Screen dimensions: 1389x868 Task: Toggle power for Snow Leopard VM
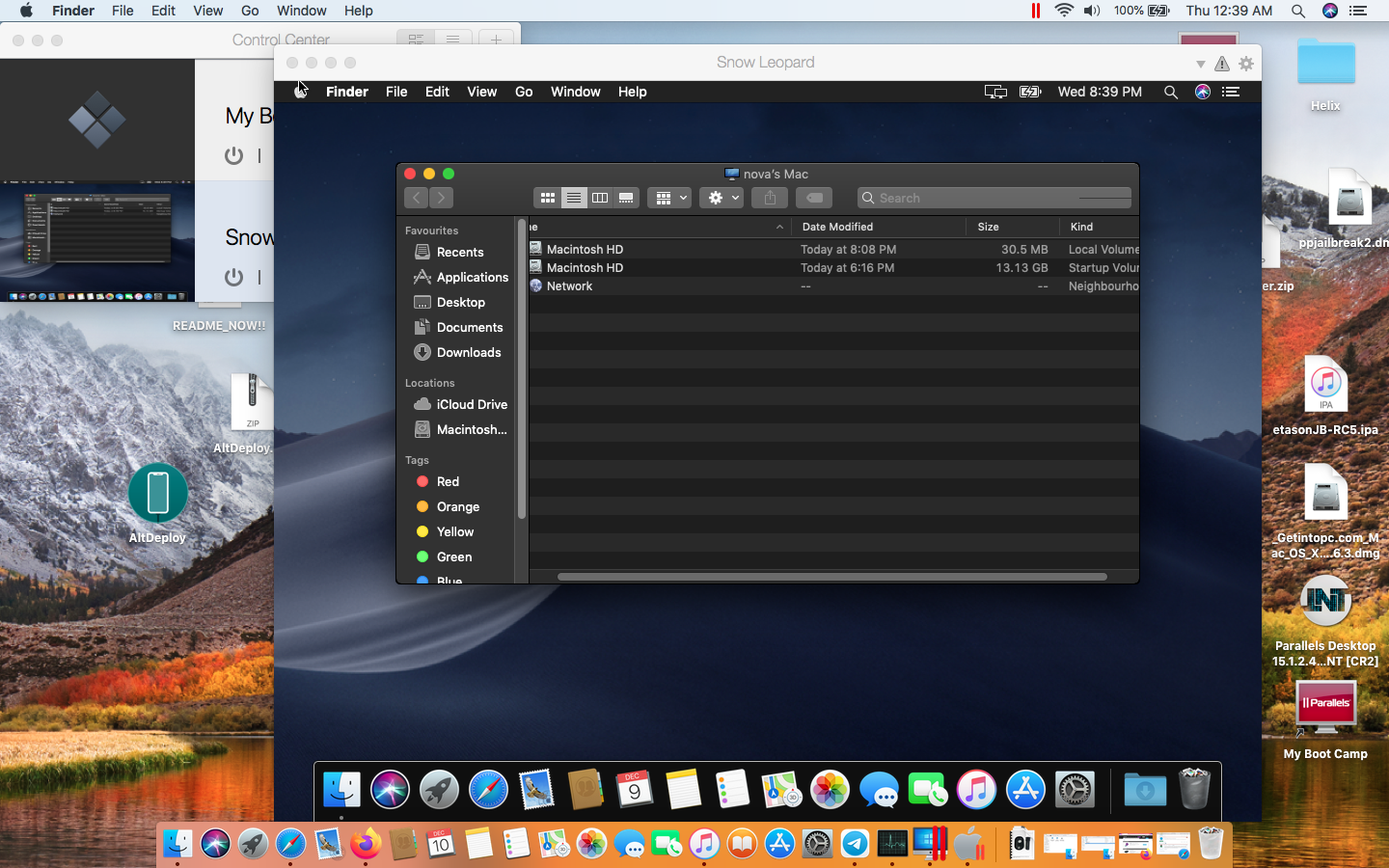[233, 277]
